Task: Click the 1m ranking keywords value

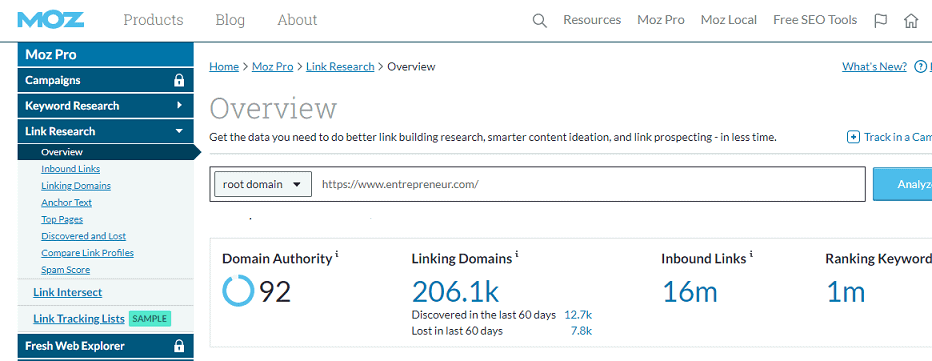Action: [845, 292]
